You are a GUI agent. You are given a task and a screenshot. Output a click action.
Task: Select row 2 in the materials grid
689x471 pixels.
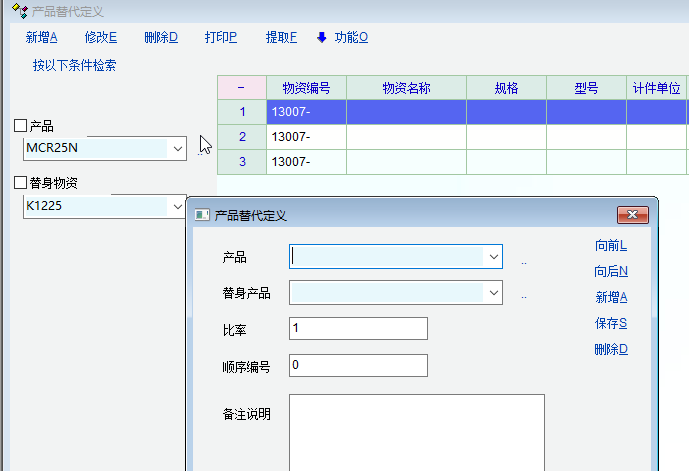(x=242, y=136)
